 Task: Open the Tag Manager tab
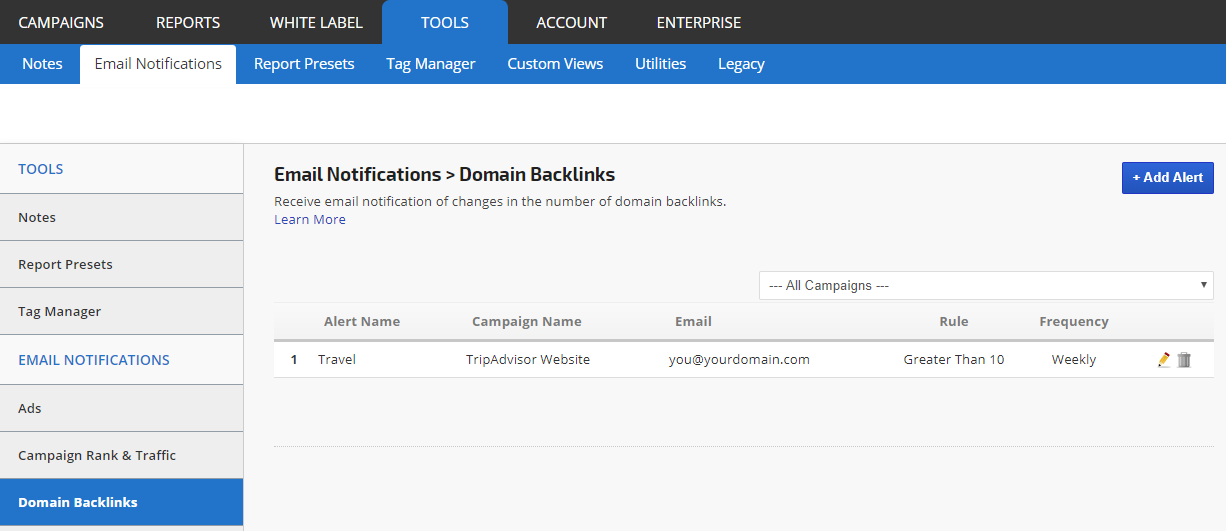[x=431, y=64]
